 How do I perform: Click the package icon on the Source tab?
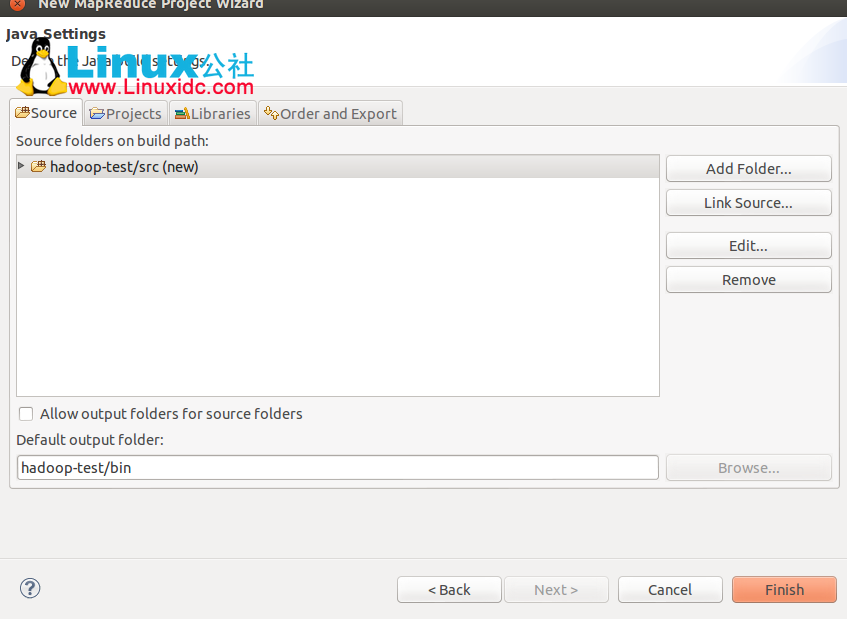[x=23, y=112]
